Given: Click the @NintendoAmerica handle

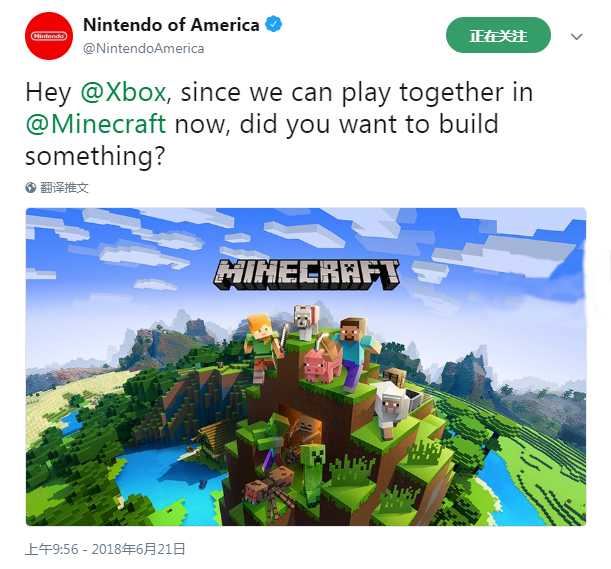Looking at the screenshot, I should [143, 48].
